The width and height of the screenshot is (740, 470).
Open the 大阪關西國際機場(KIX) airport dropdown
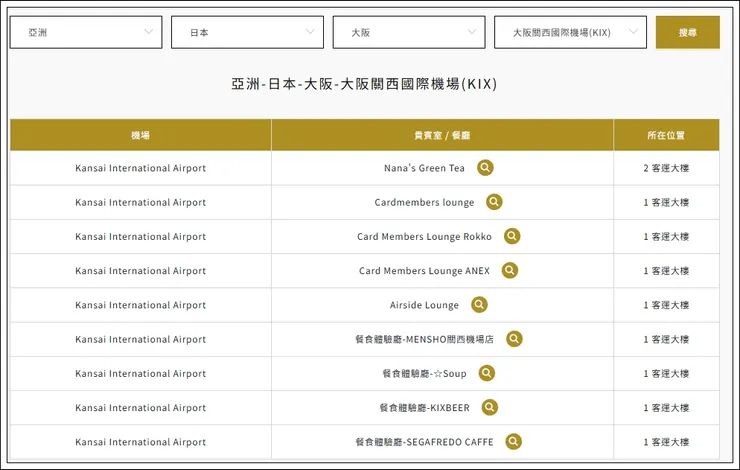[571, 33]
